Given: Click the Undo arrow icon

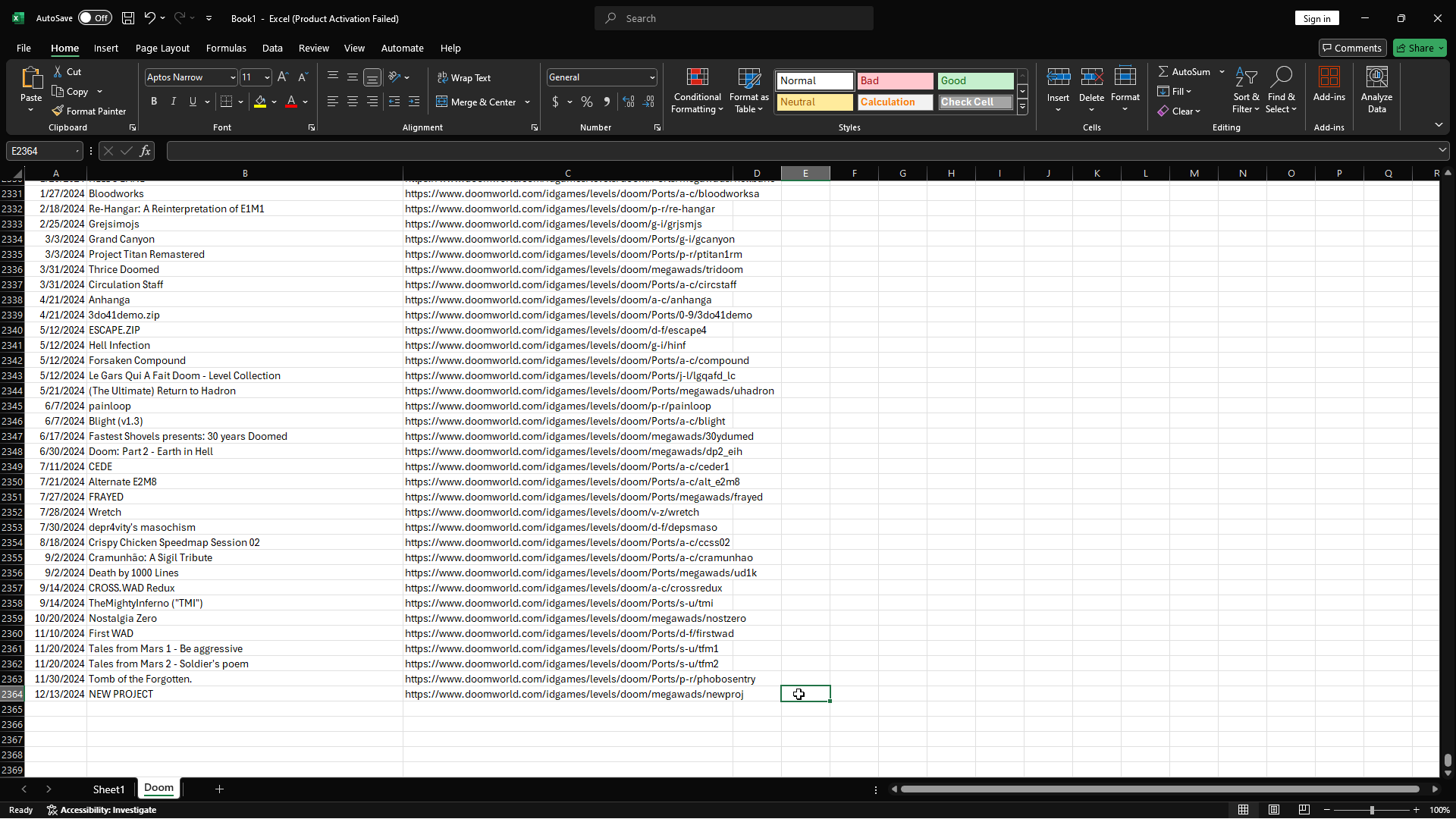Looking at the screenshot, I should point(150,18).
